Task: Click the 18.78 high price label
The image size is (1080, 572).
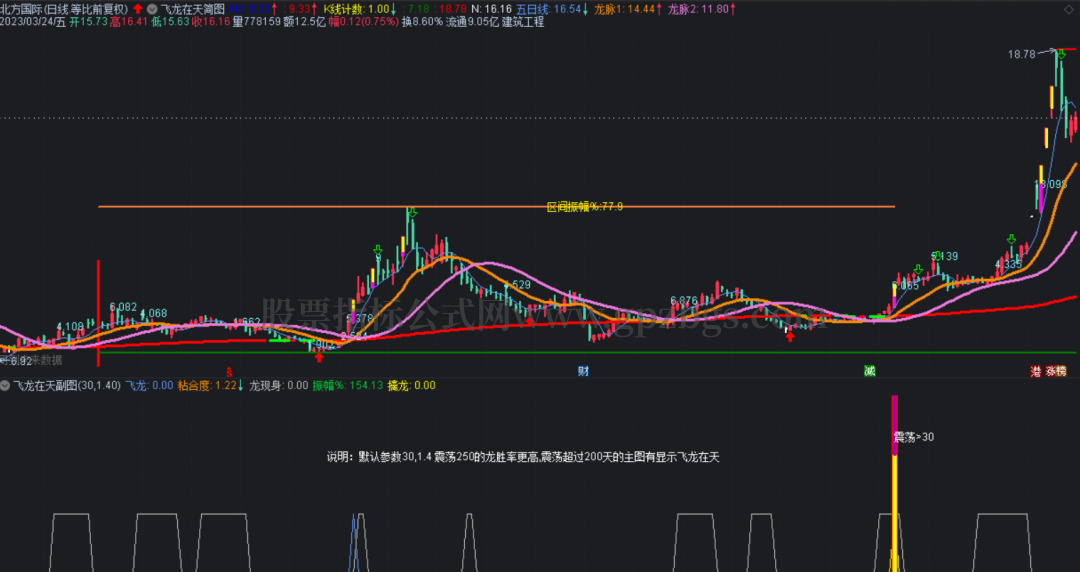Action: [x=1021, y=54]
